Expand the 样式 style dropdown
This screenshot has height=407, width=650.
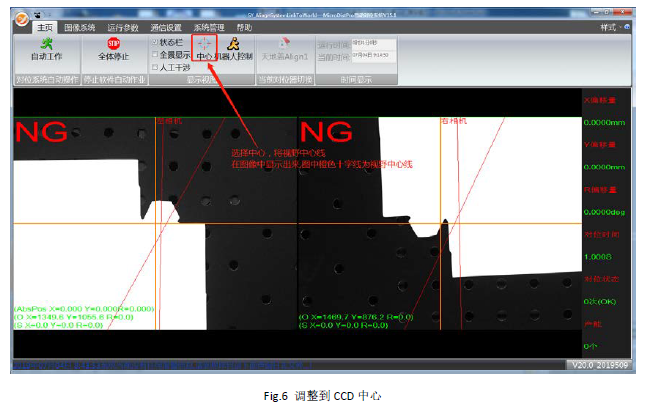608,27
